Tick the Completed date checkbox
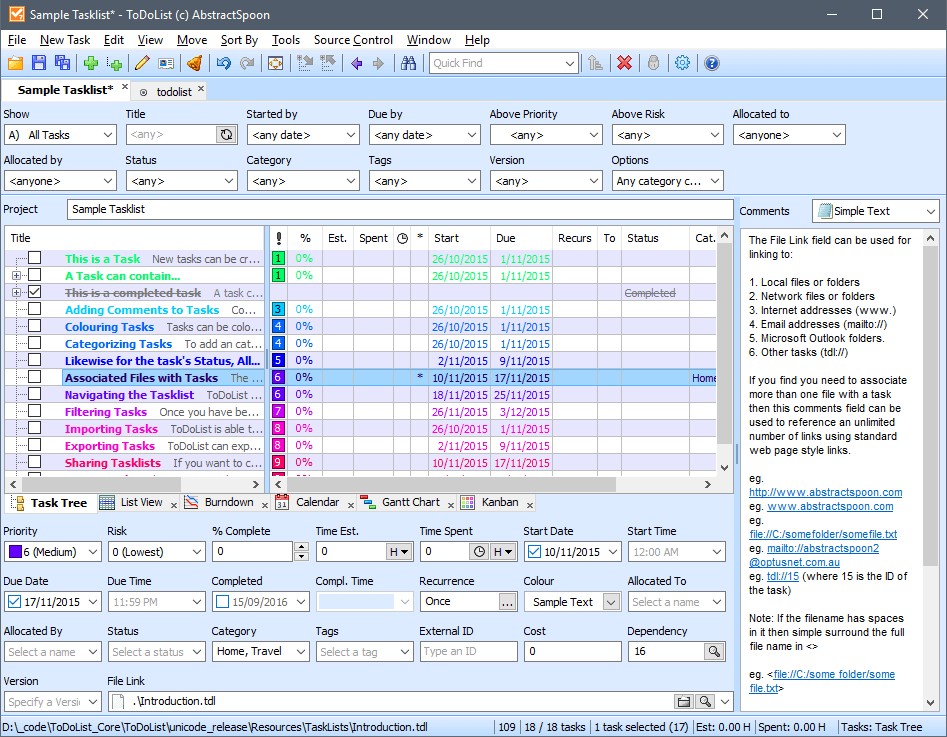Viewport: 947px width, 737px height. [222, 602]
